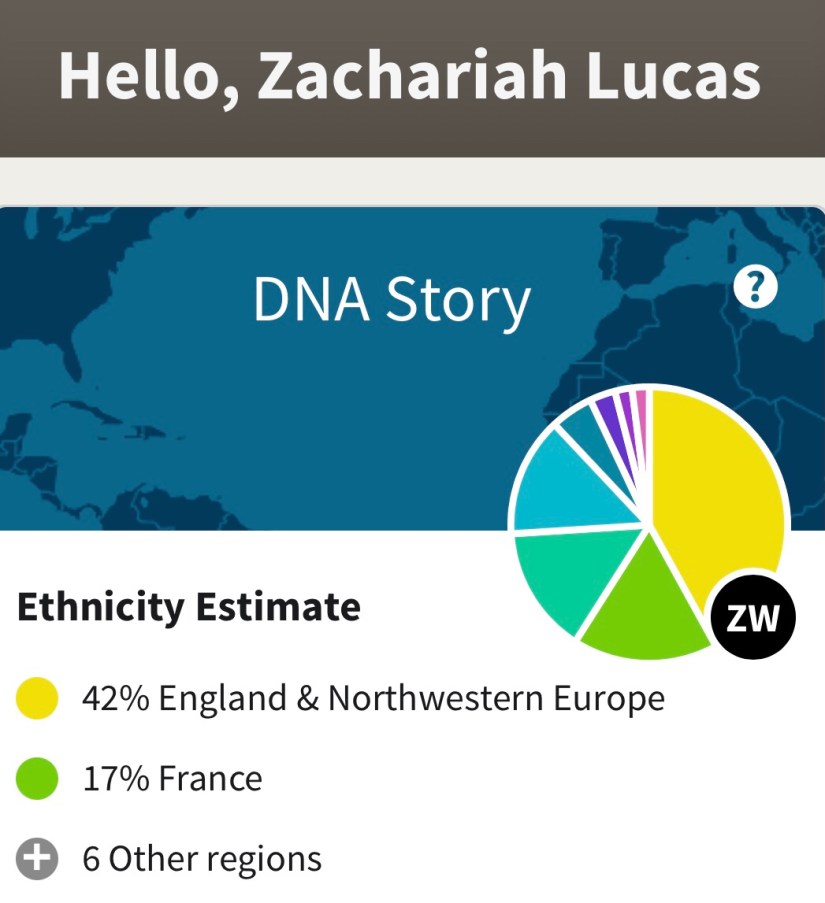Click the green France legend swatch
Viewport: 825px width, 903px height.
pyautogui.click(x=37, y=778)
